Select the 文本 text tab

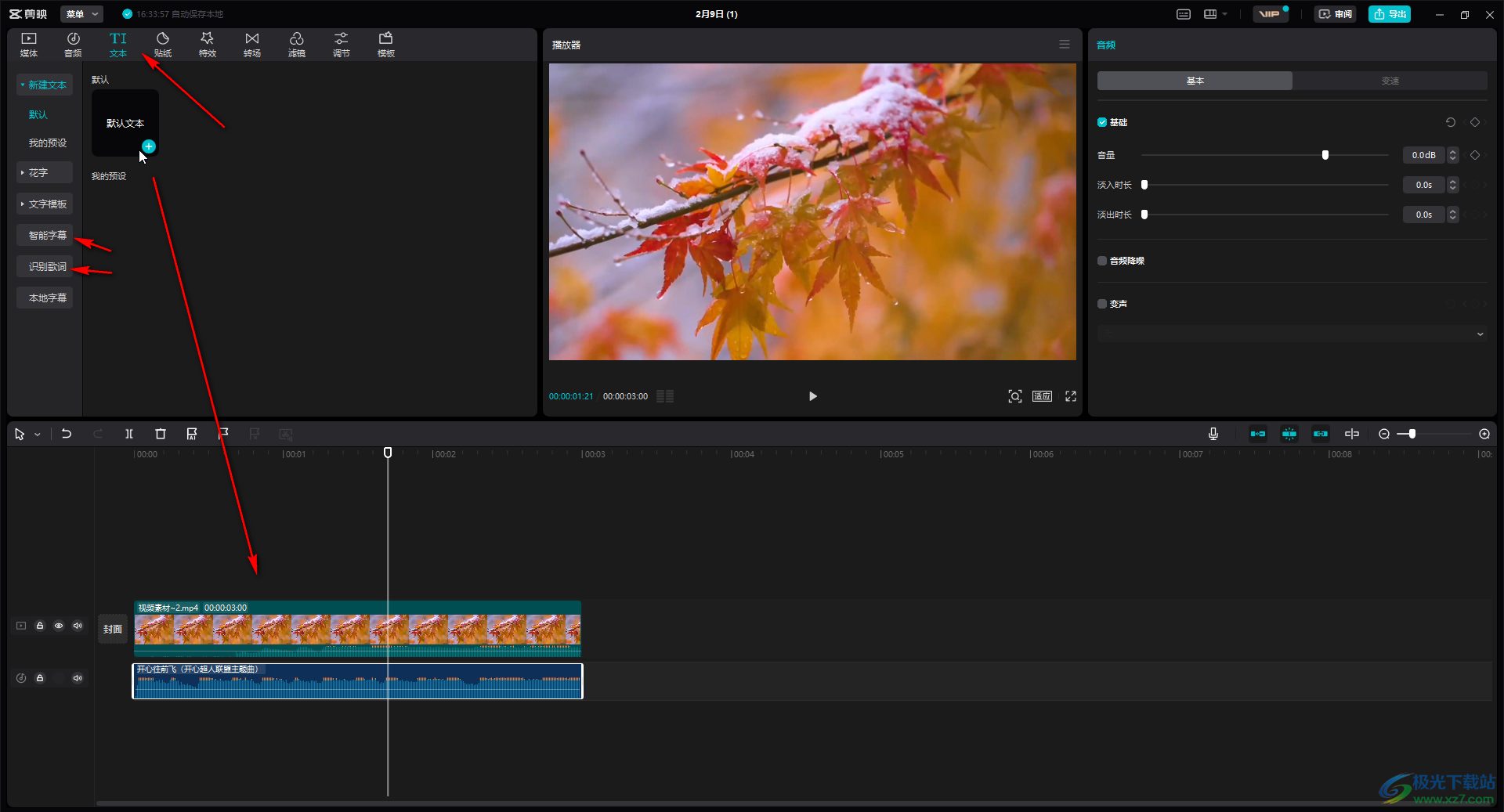(x=117, y=45)
